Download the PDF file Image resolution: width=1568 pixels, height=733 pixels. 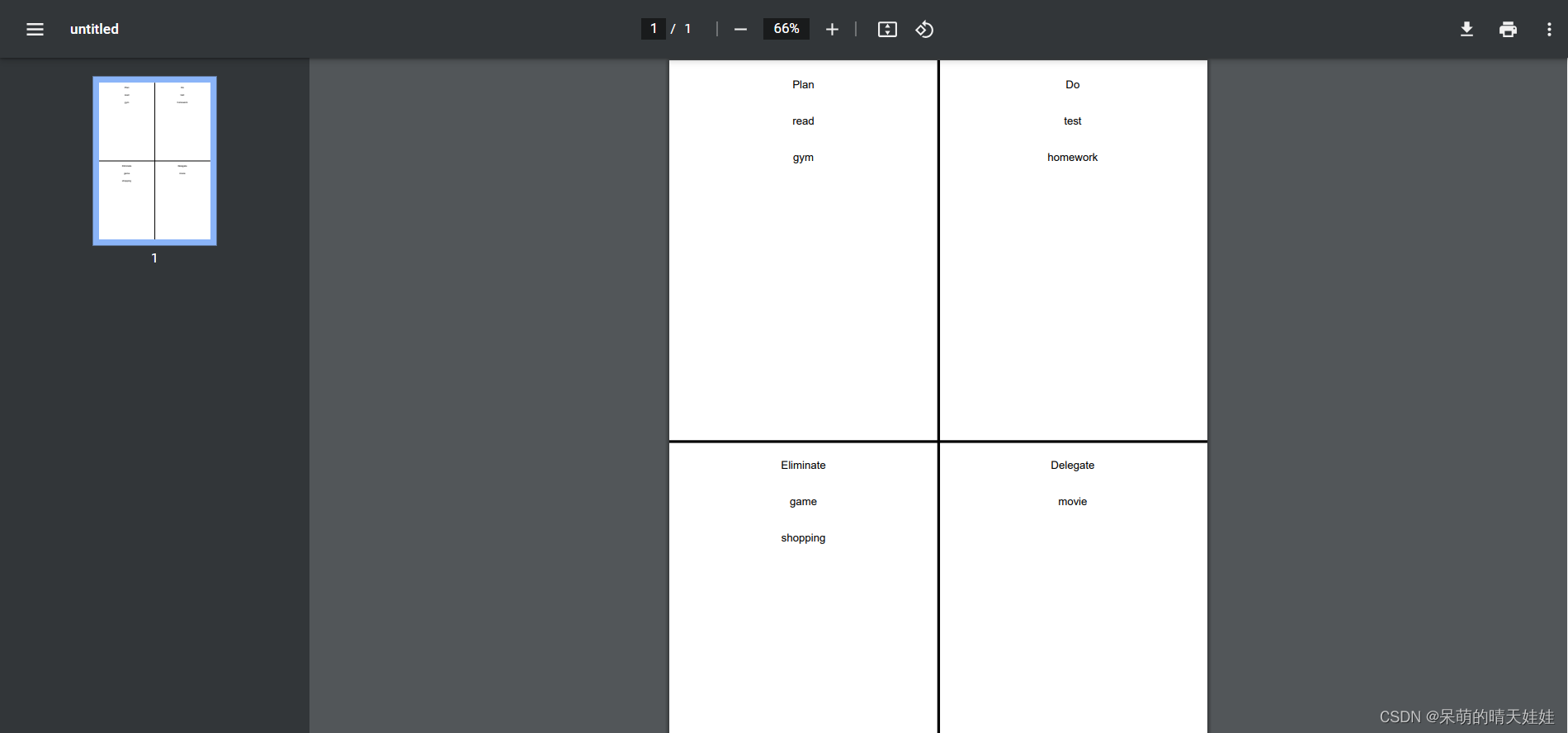coord(1466,30)
